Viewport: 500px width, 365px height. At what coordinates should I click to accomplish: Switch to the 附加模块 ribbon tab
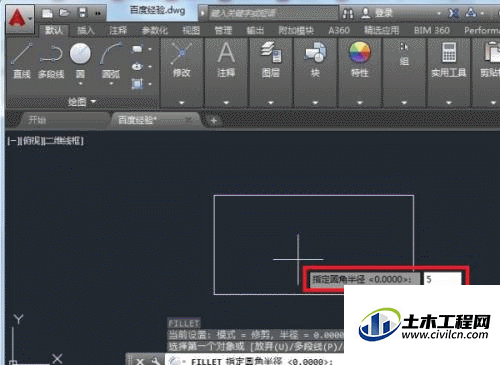tap(296, 31)
